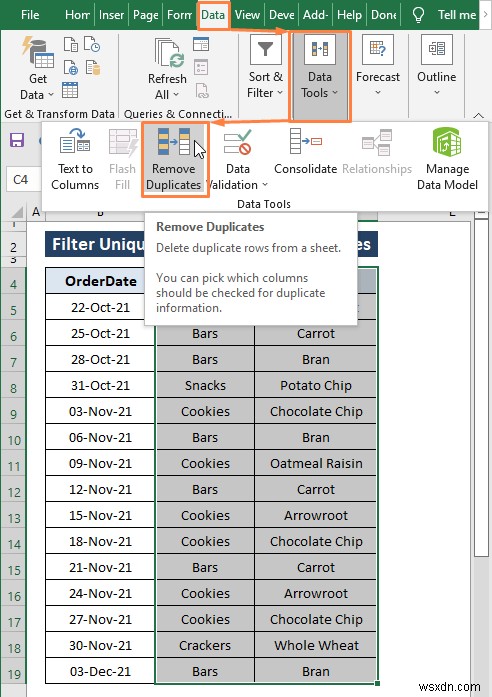Switch to the Developer tab
Viewport: 492px width, 697px height.
tap(281, 15)
